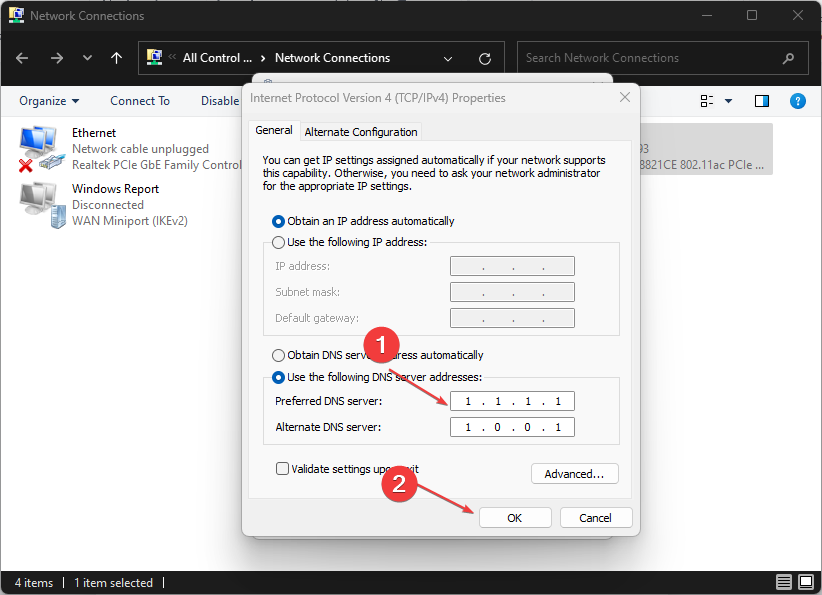This screenshot has width=822, height=595.
Task: Enable Validate settings upon exit checkbox
Action: click(282, 468)
